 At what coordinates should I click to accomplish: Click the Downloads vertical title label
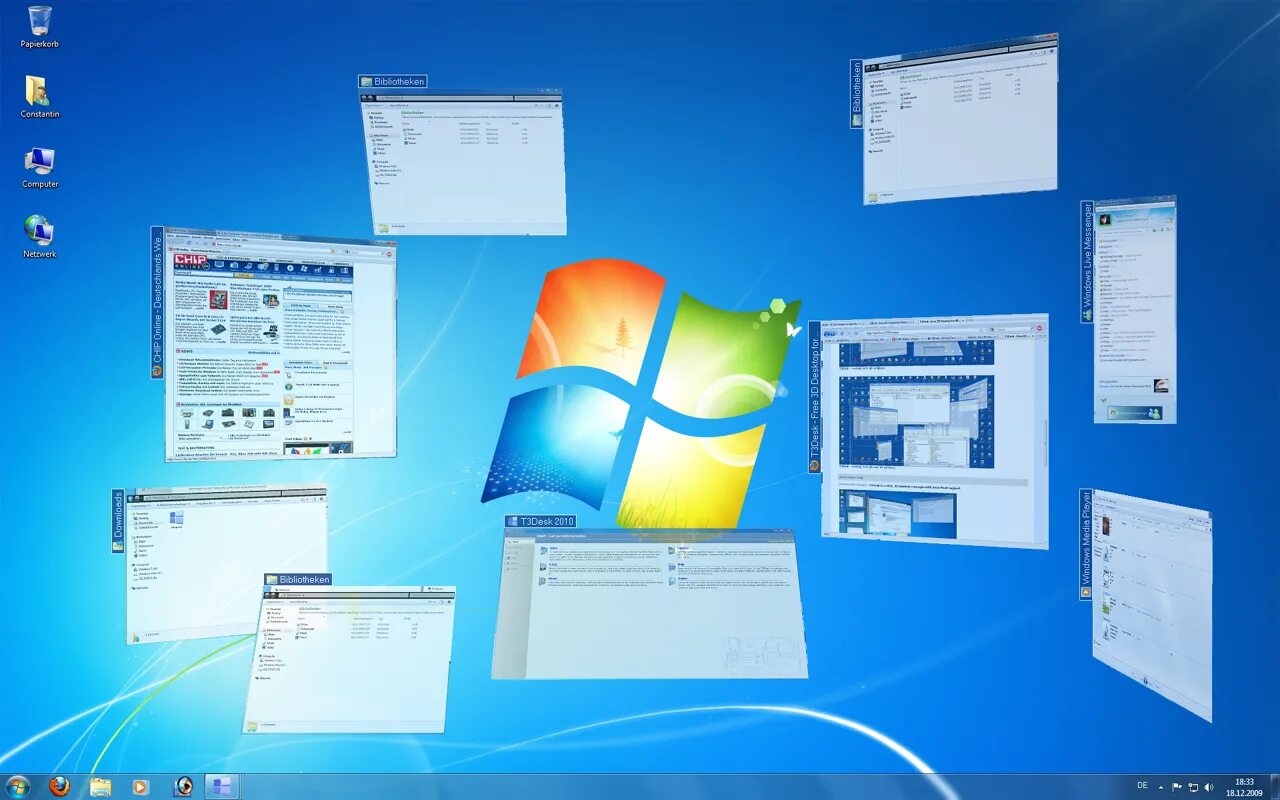[x=118, y=521]
